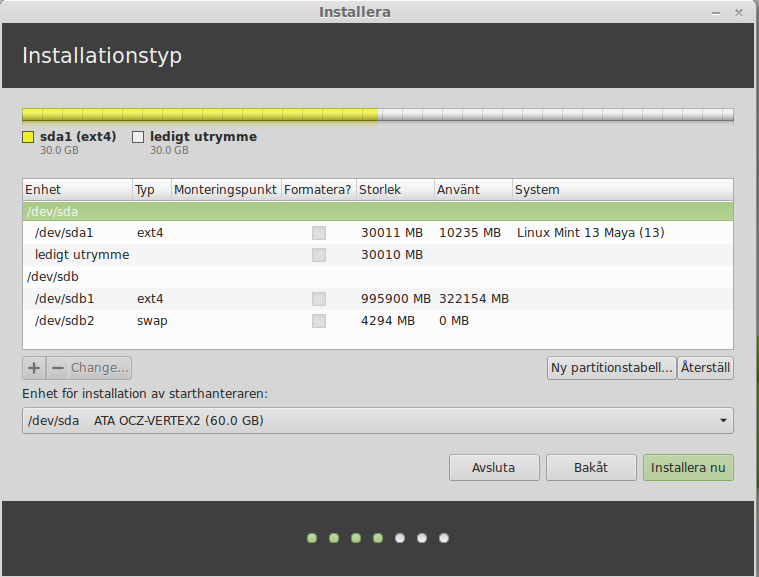The image size is (759, 577).
Task: Go back with the Bakåt button
Action: click(x=591, y=468)
